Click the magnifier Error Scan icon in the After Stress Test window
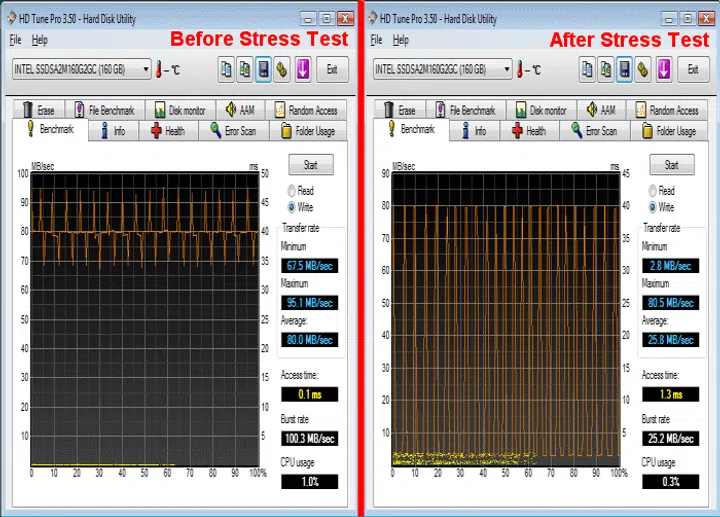The image size is (720, 517). [578, 131]
